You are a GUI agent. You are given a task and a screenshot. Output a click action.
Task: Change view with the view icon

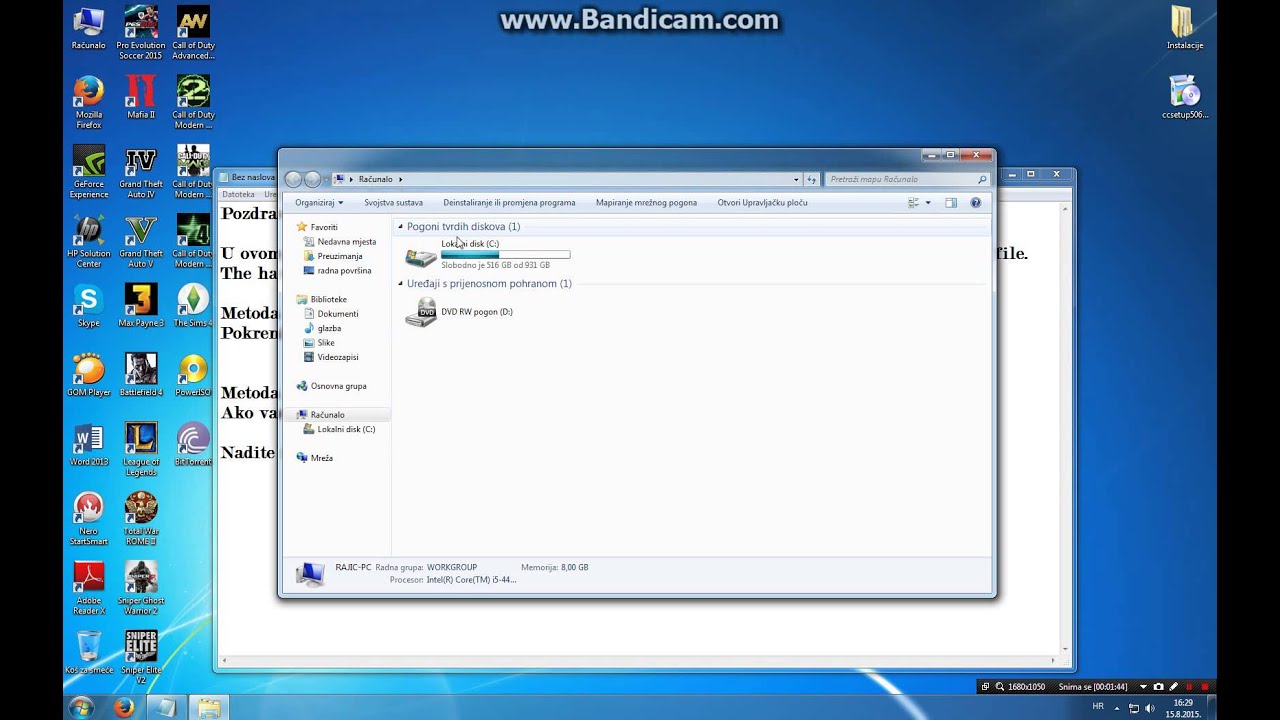(x=913, y=202)
